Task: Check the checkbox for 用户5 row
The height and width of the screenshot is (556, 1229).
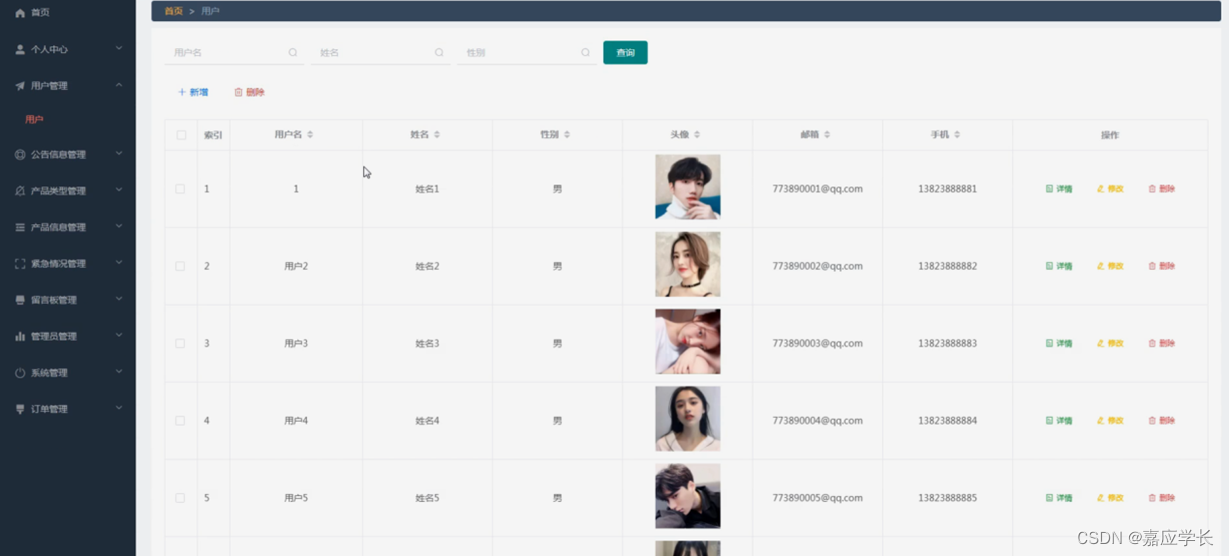Action: tap(181, 498)
